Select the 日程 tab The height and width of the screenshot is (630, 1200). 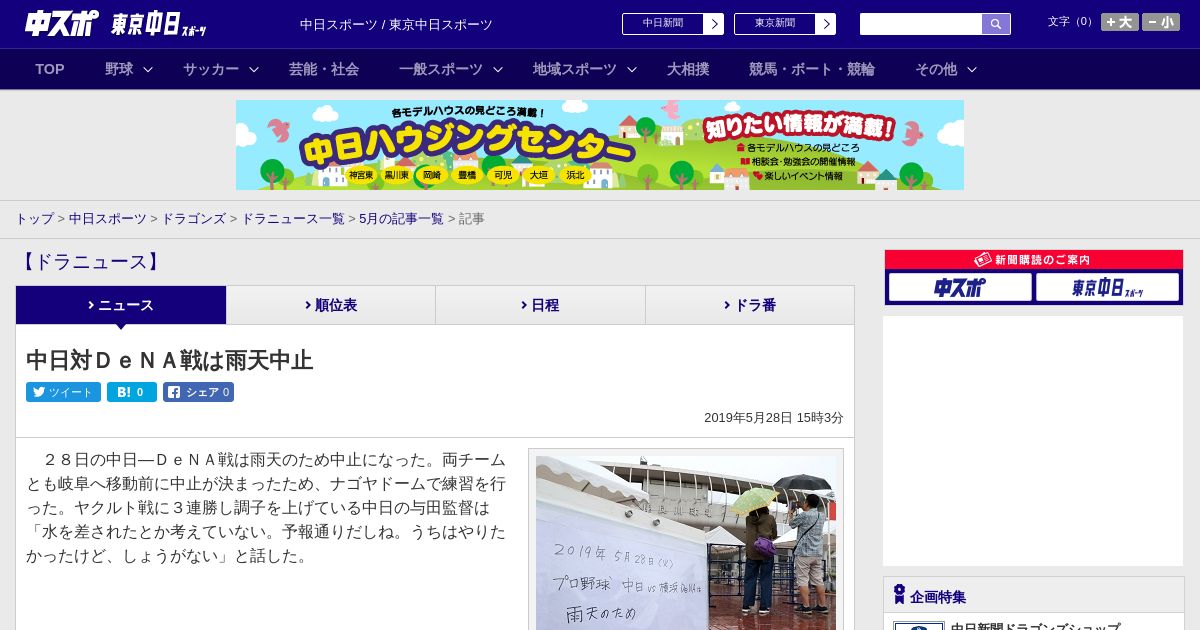[x=540, y=305]
